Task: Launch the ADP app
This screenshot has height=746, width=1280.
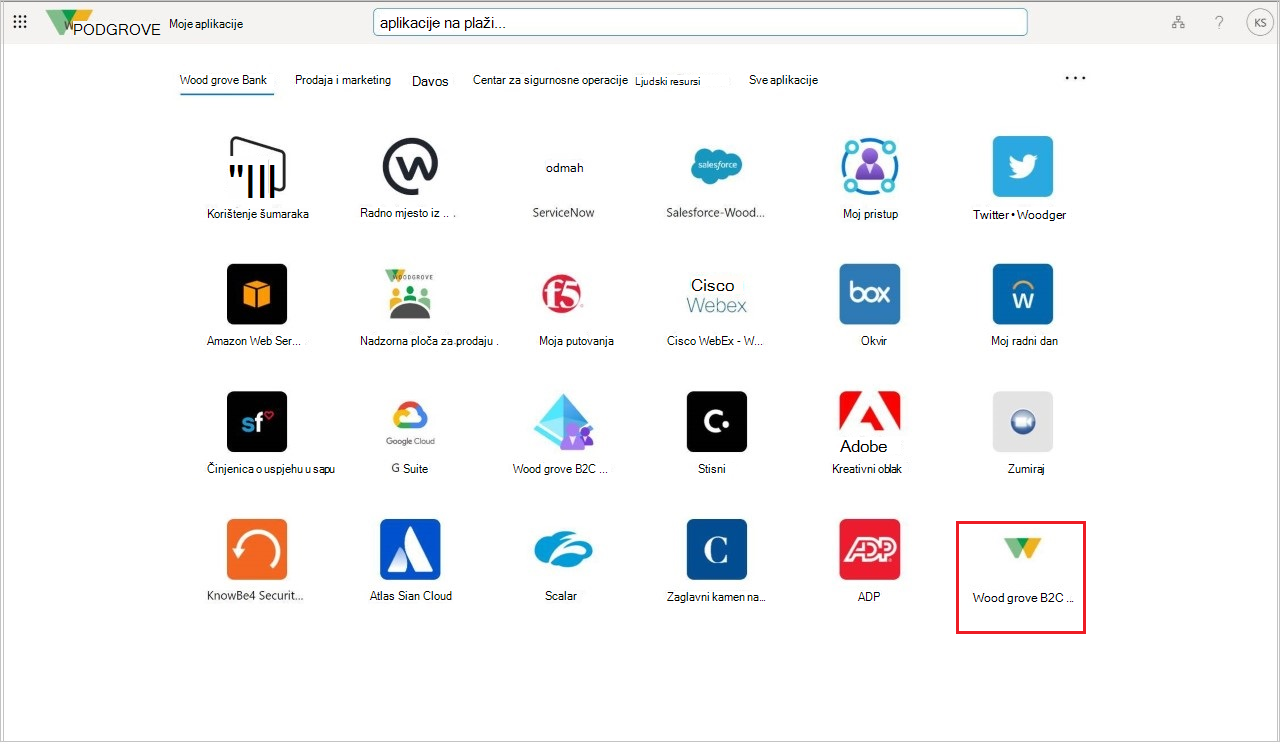Action: tap(870, 549)
